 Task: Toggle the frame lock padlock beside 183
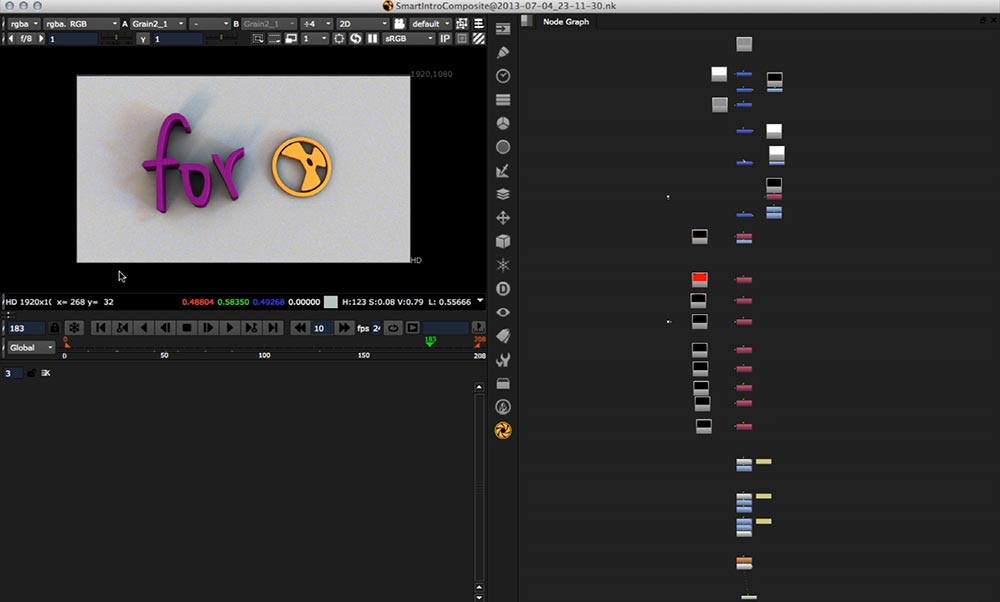[55, 328]
